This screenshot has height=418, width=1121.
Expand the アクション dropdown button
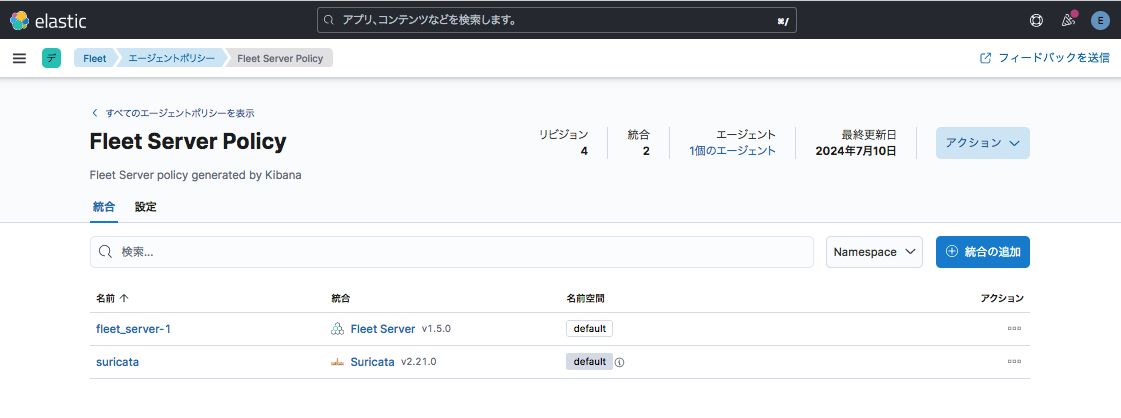982,143
